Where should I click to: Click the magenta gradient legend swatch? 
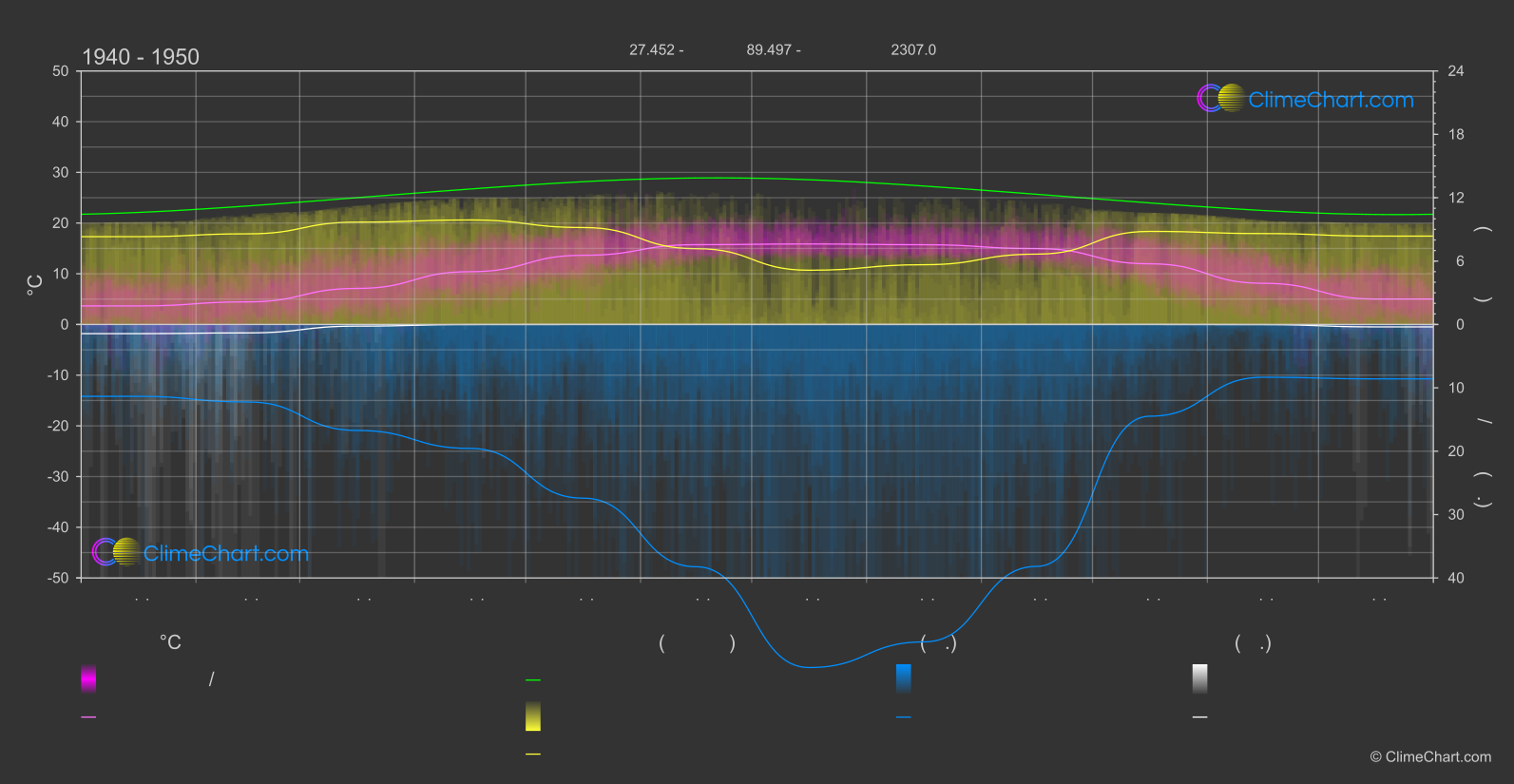[88, 679]
